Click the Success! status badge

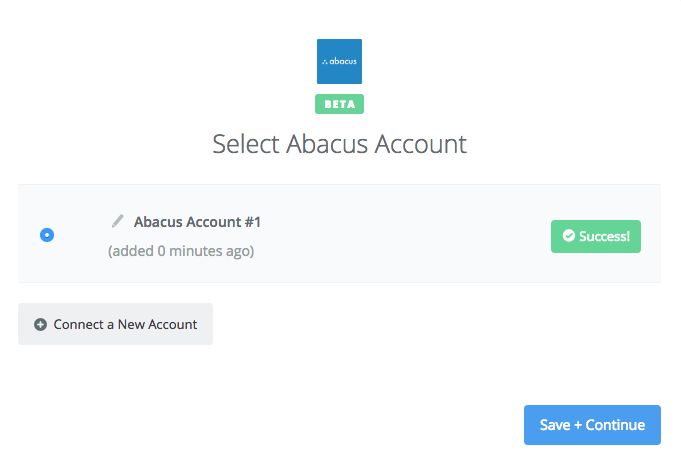(x=595, y=236)
